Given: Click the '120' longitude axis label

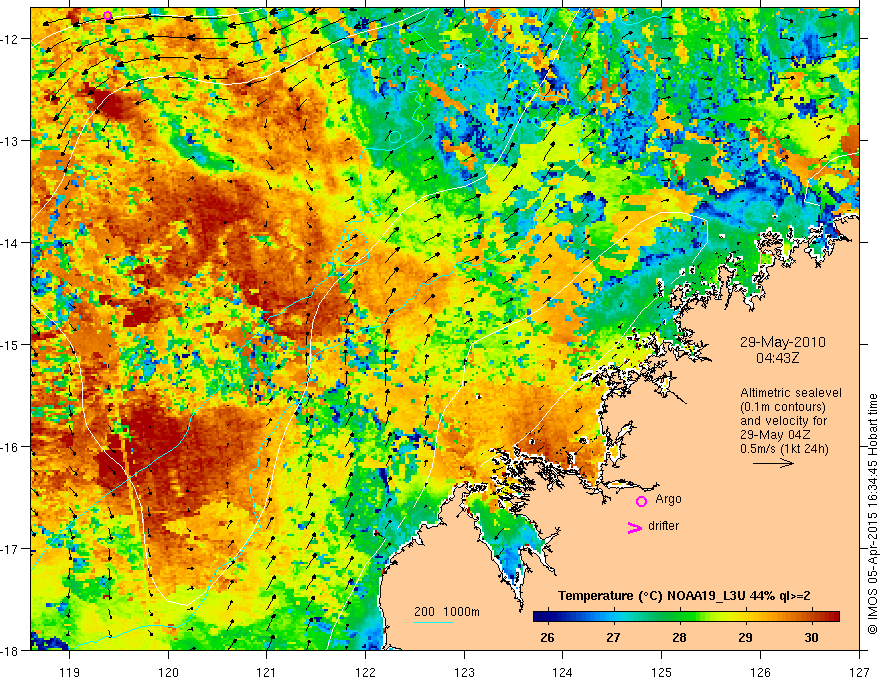Looking at the screenshot, I should click(168, 672).
